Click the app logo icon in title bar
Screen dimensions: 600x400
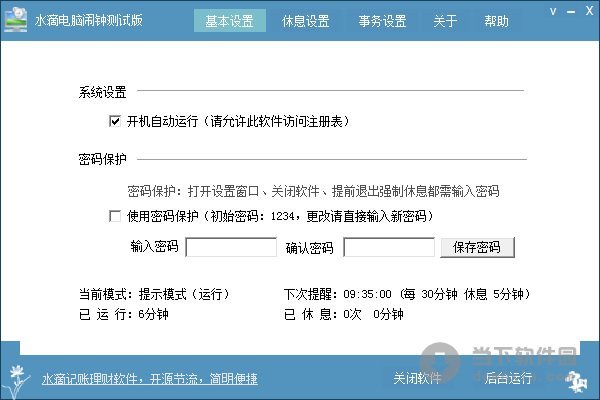click(x=16, y=19)
